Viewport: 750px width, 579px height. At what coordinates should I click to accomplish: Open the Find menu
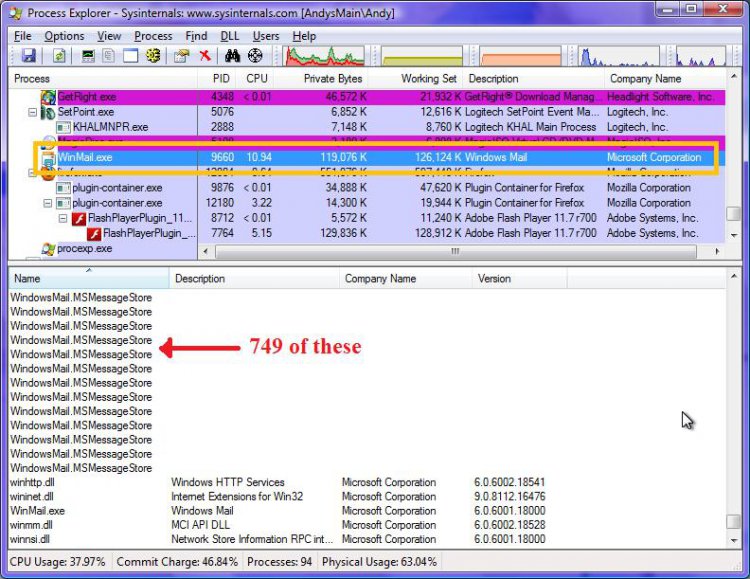click(x=196, y=36)
